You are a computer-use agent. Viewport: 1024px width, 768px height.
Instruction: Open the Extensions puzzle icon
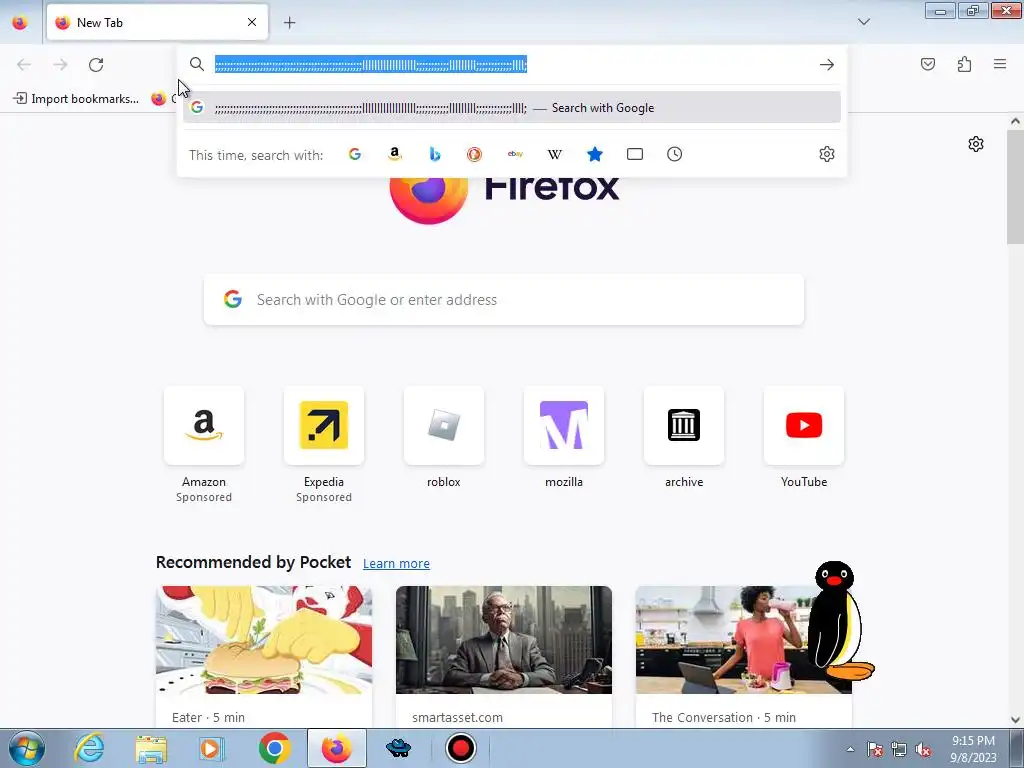point(964,64)
